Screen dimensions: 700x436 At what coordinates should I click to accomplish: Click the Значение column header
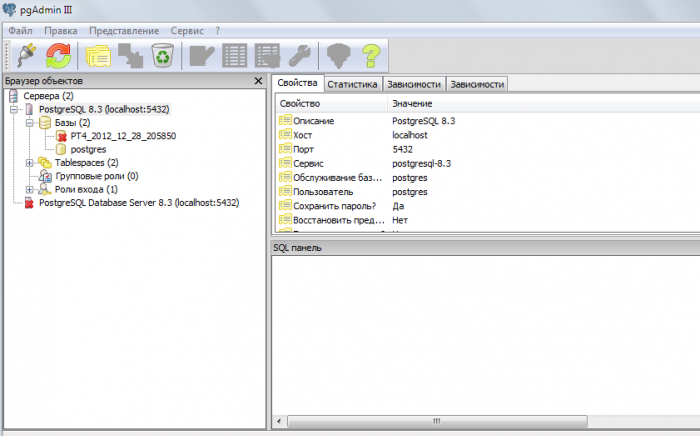412,104
